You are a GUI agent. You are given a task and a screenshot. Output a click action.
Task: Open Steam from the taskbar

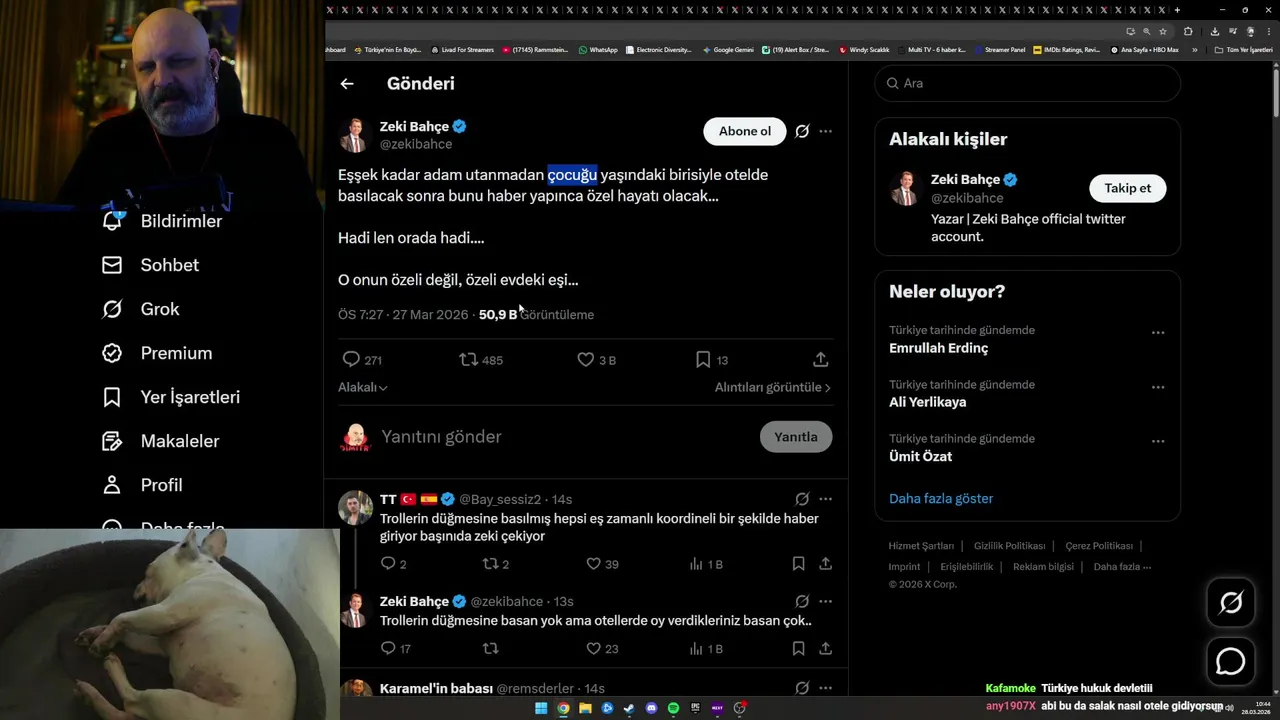point(629,708)
